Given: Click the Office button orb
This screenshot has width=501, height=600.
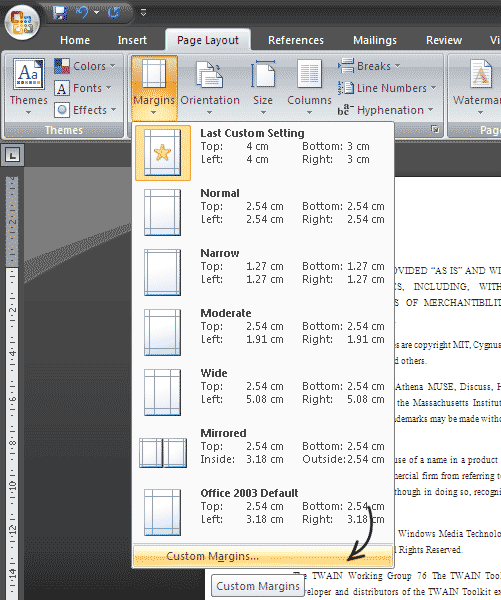Looking at the screenshot, I should [x=22, y=22].
